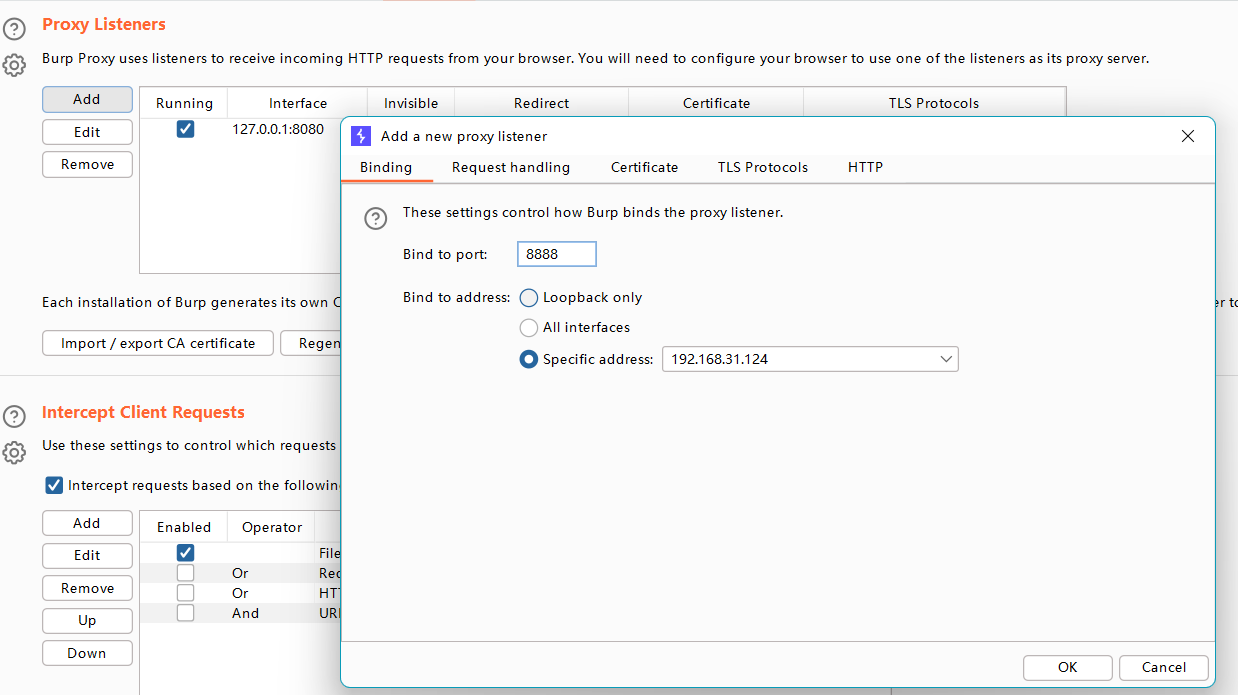Enable the And rule checkbox

pos(185,613)
